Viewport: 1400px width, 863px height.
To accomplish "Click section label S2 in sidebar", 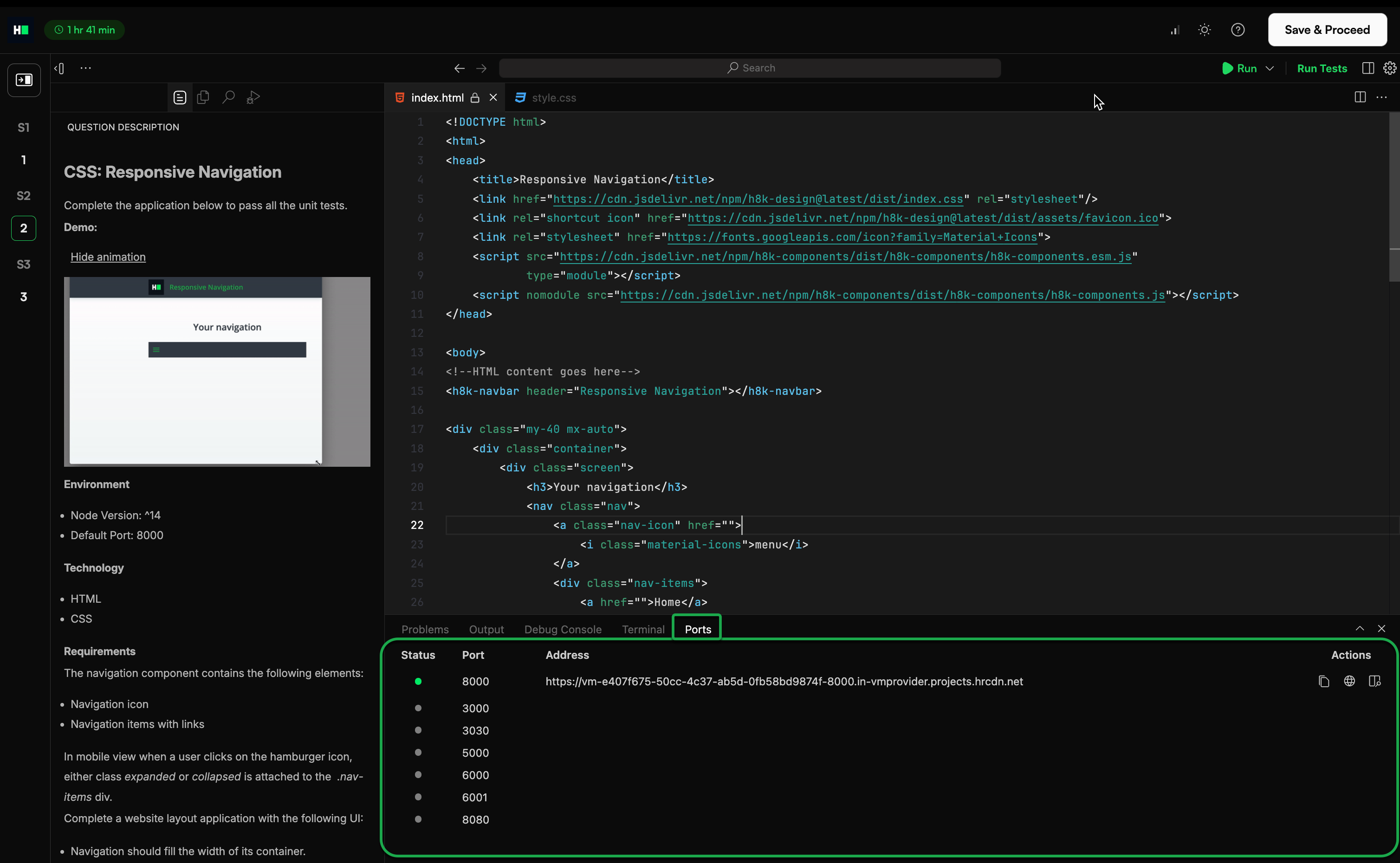I will 23,196.
